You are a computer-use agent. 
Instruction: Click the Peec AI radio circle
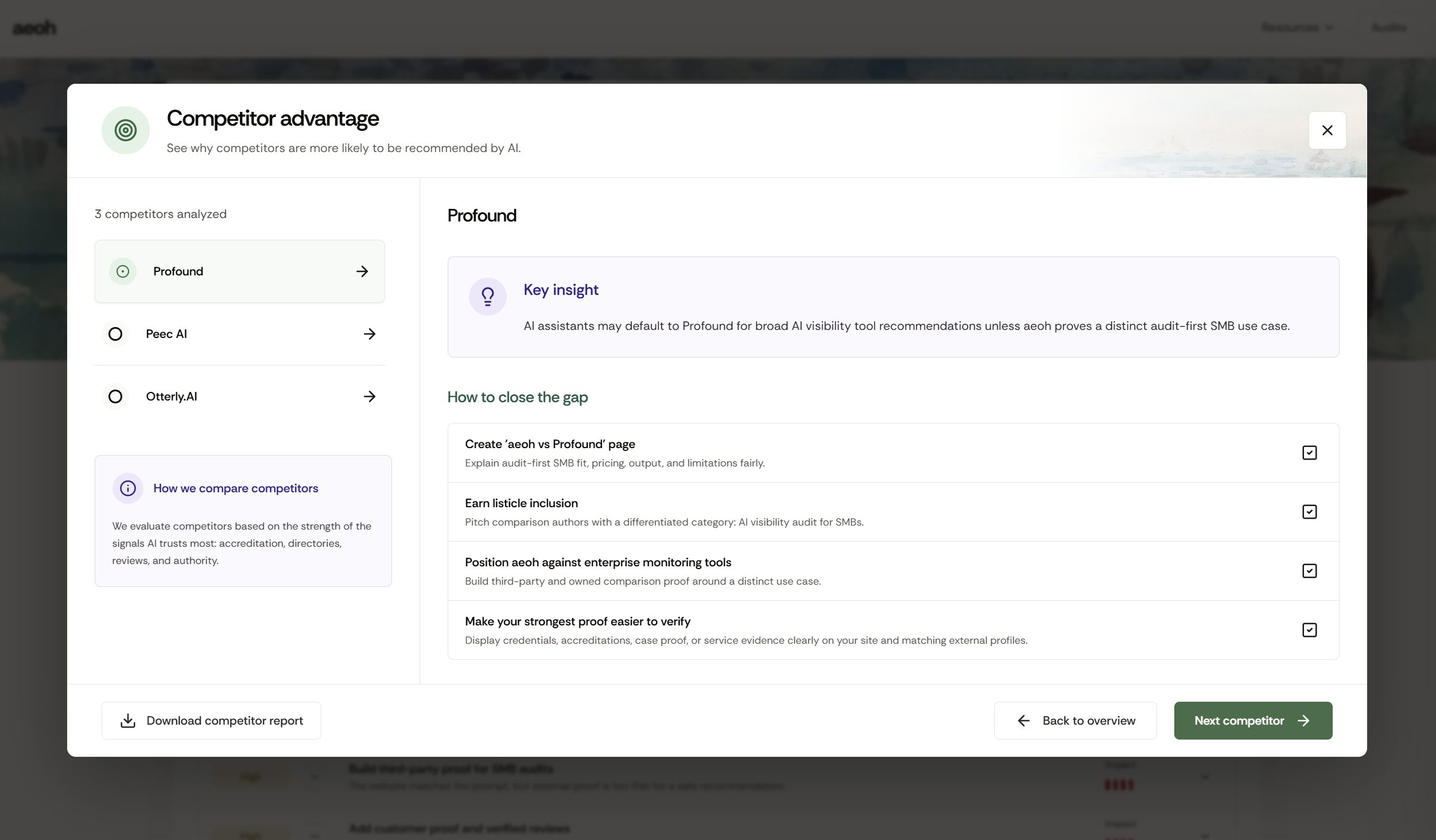coord(115,334)
